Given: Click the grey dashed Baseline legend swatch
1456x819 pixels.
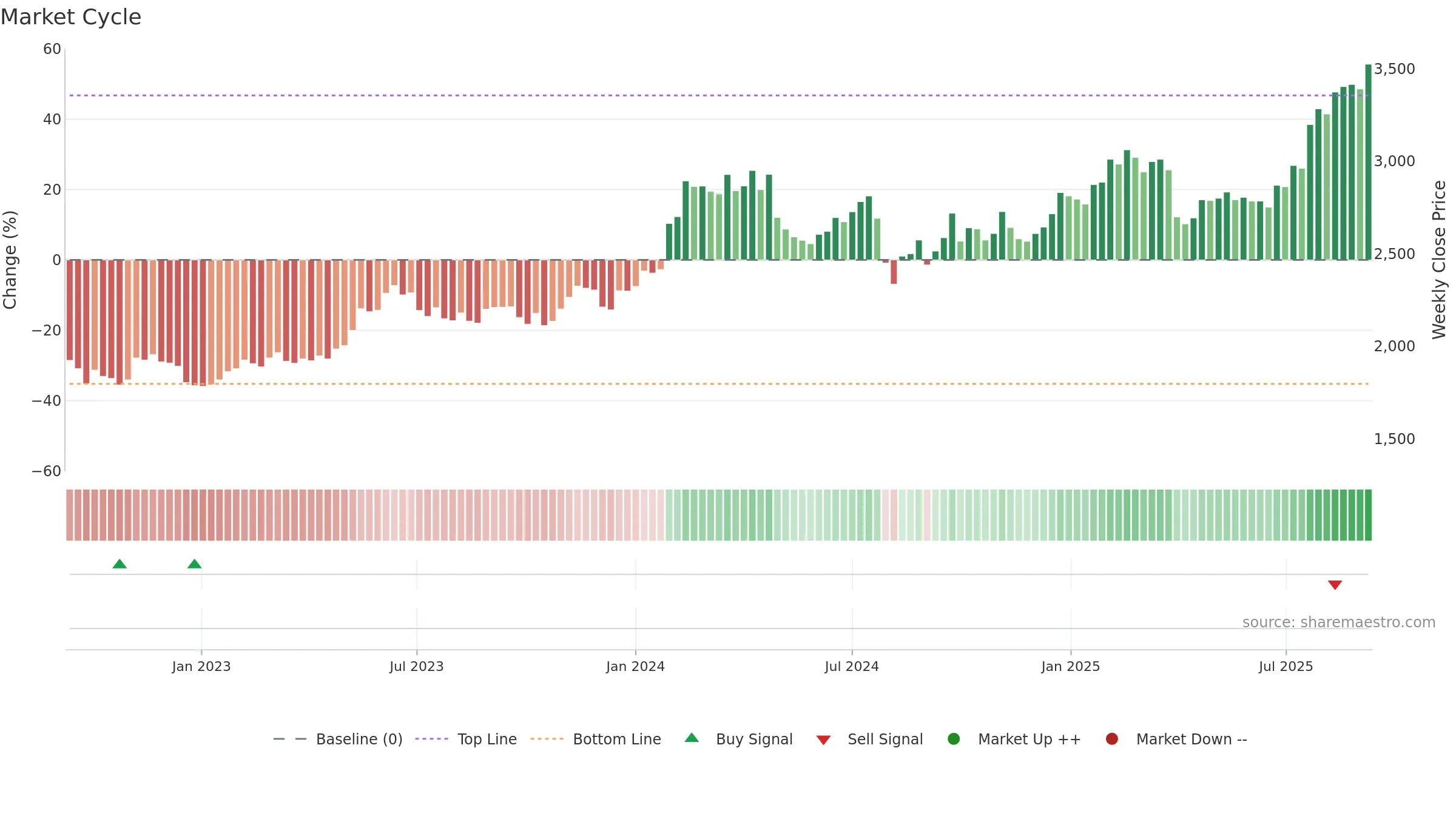Looking at the screenshot, I should [x=290, y=739].
